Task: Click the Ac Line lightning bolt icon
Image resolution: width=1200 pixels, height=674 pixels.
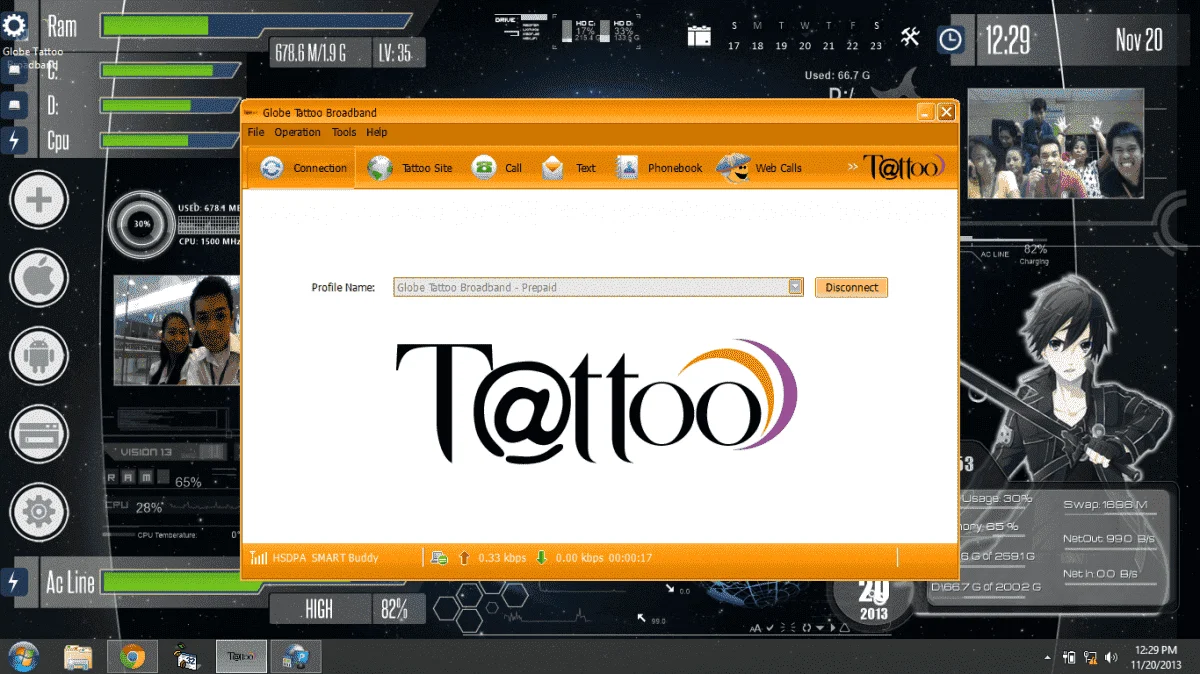Action: [x=15, y=582]
